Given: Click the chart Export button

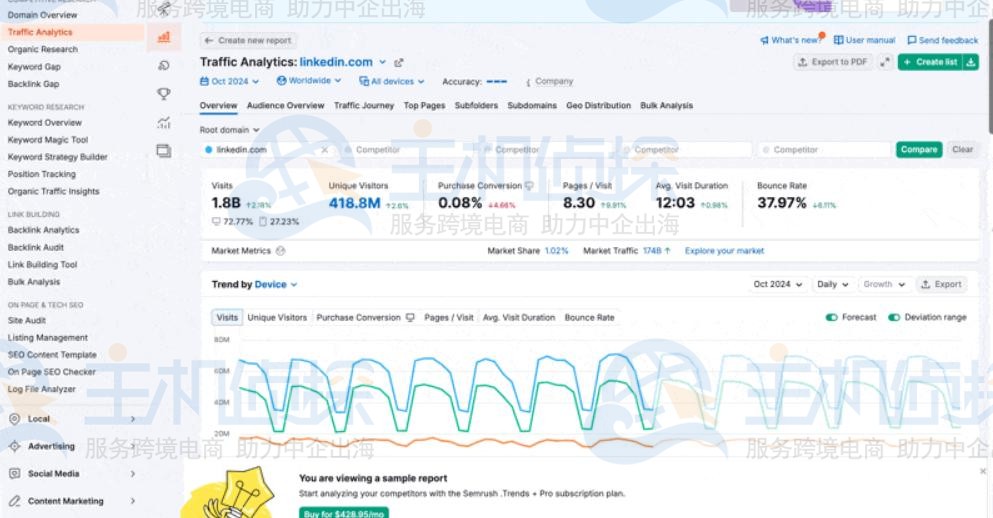Looking at the screenshot, I should pyautogui.click(x=940, y=284).
